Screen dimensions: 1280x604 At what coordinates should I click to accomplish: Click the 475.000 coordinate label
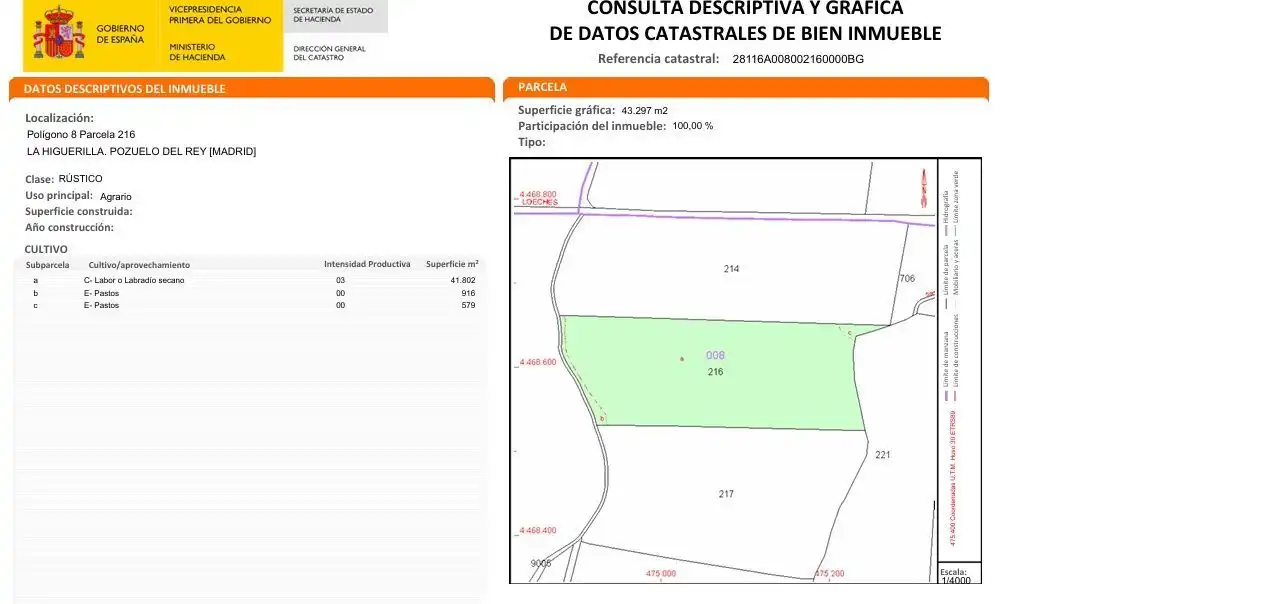tap(661, 573)
